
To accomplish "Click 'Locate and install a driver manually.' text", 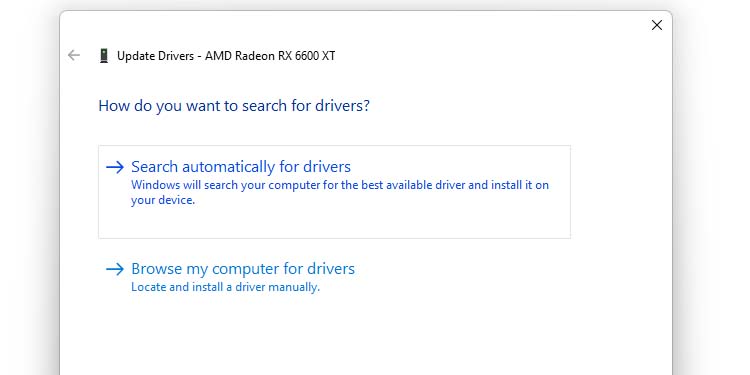I will pyautogui.click(x=225, y=287).
